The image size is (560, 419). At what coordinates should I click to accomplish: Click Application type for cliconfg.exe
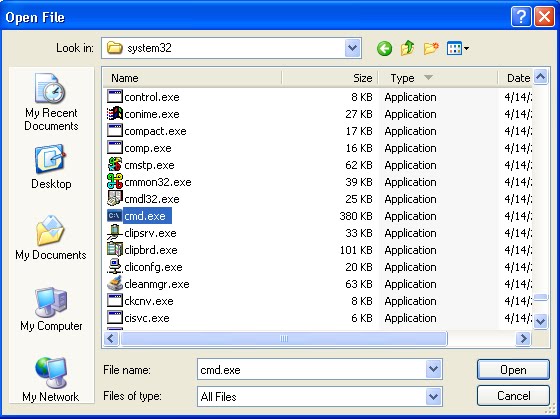410,267
